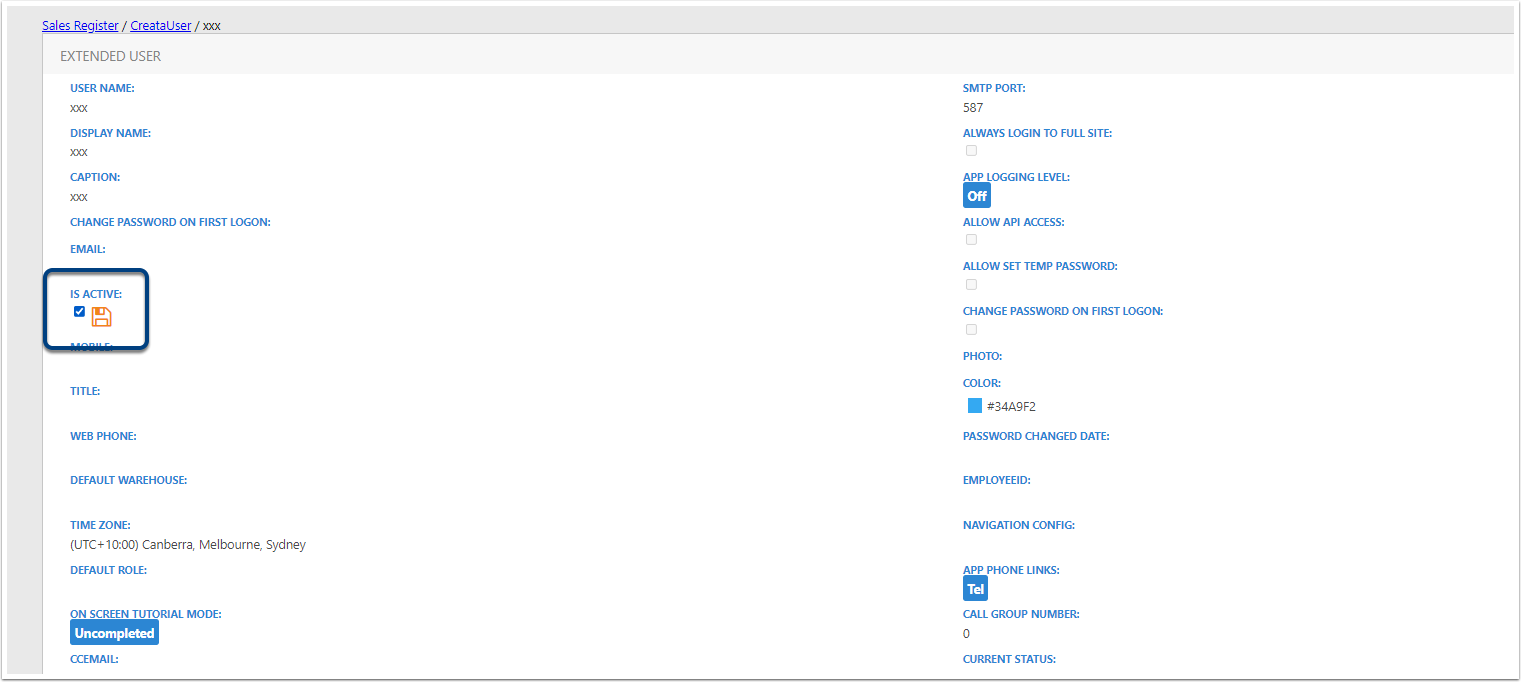
Task: Click the EMAIL field label
Action: coord(88,249)
